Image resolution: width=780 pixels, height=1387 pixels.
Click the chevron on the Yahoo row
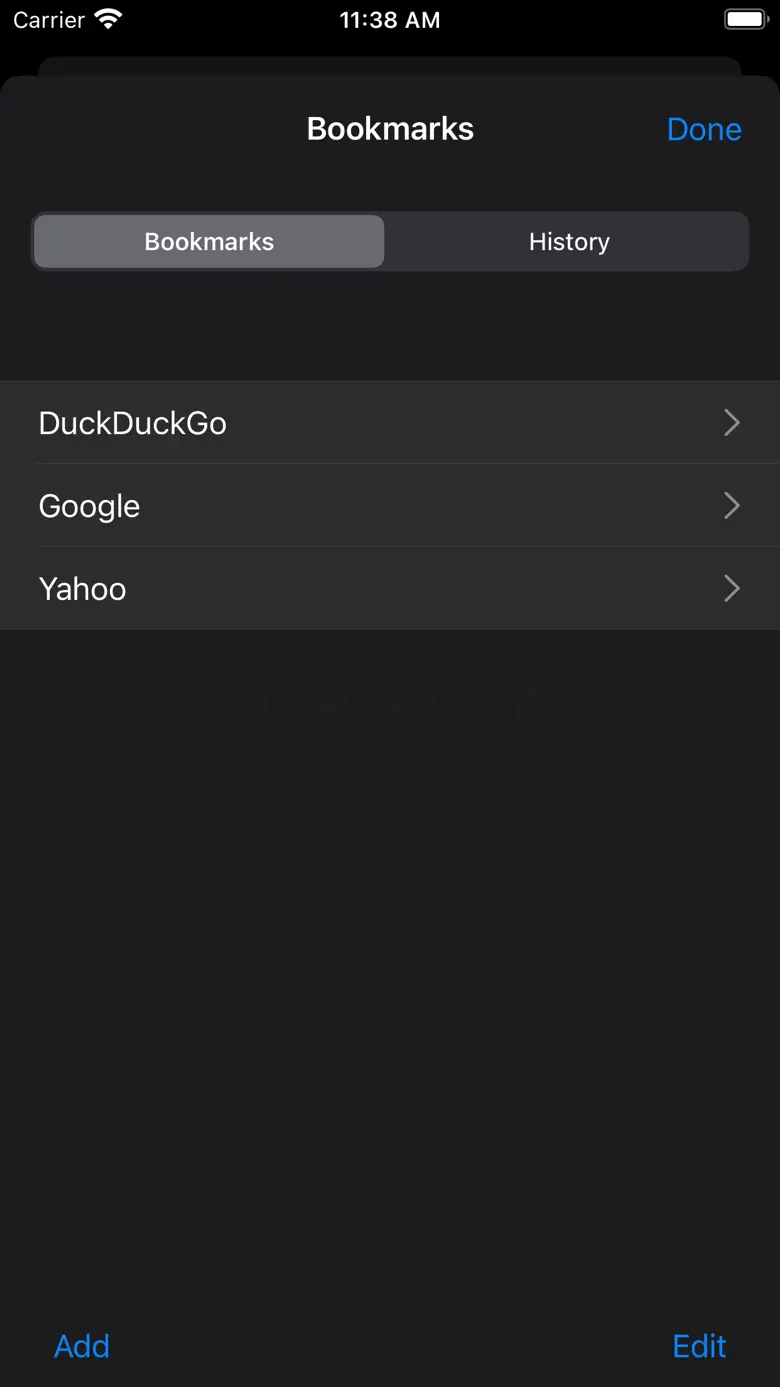732,589
